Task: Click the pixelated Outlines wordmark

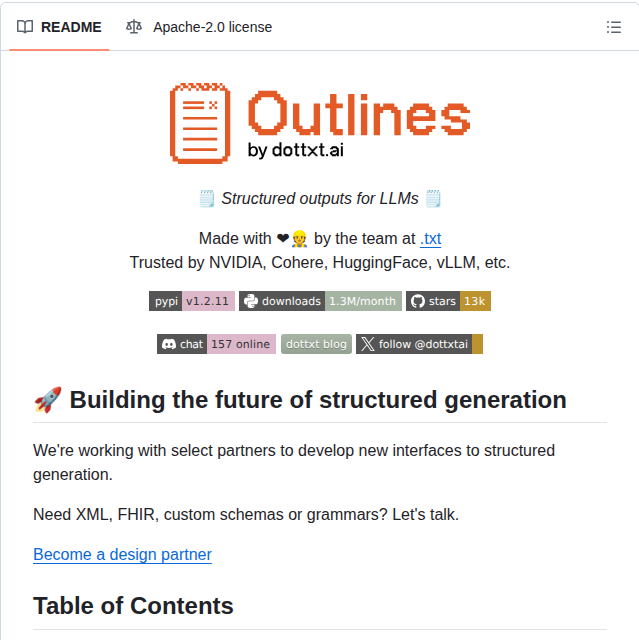Action: click(x=357, y=113)
